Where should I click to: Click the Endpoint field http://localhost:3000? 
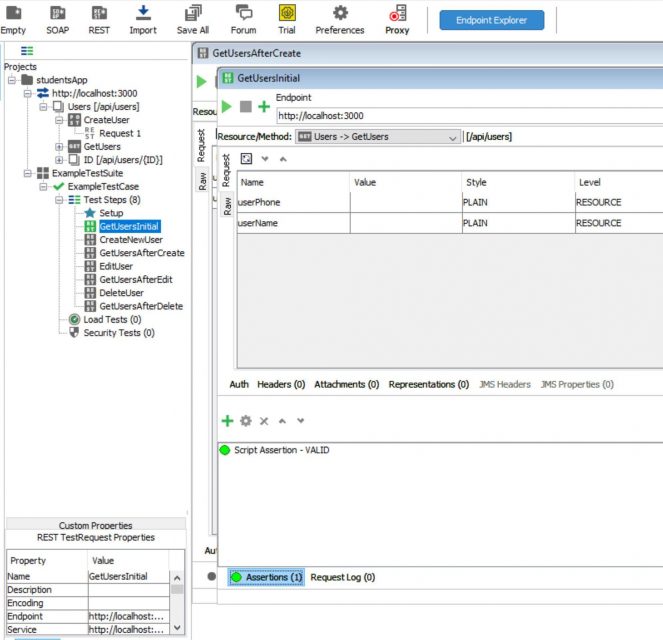click(x=469, y=116)
